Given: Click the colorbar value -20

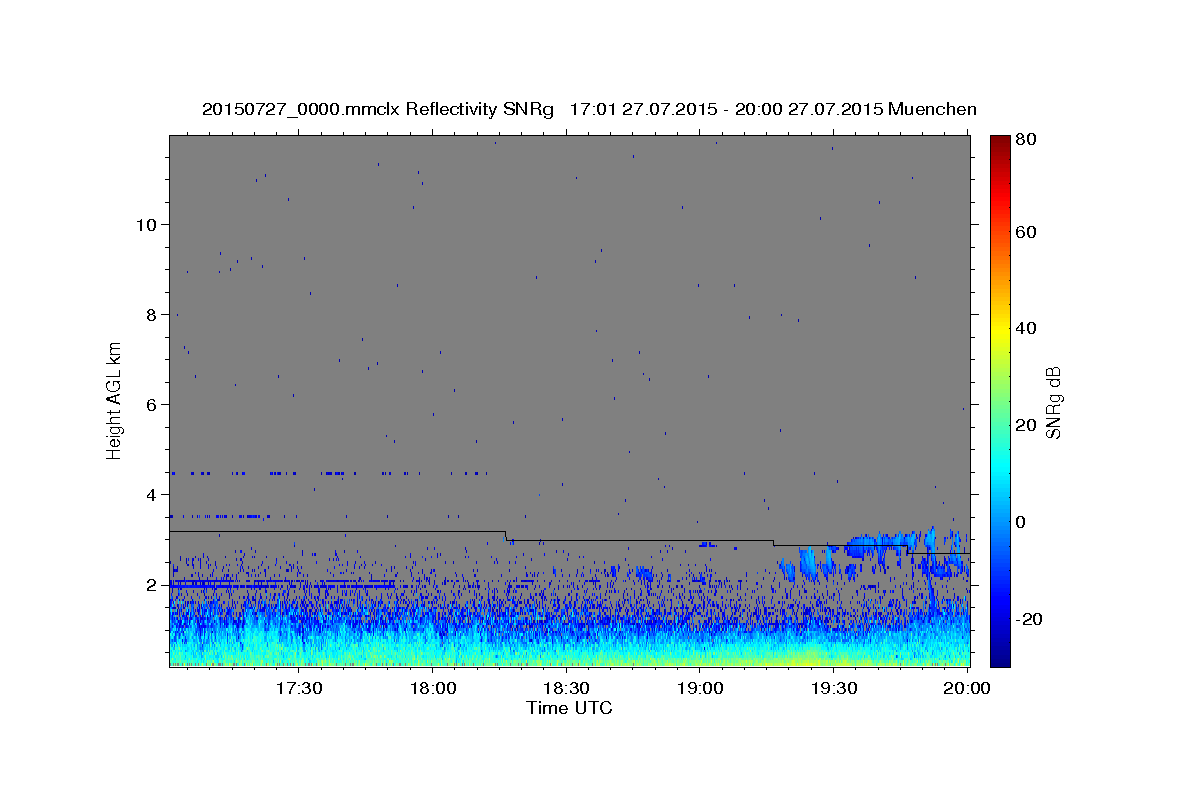Looking at the screenshot, I should pos(1031,619).
